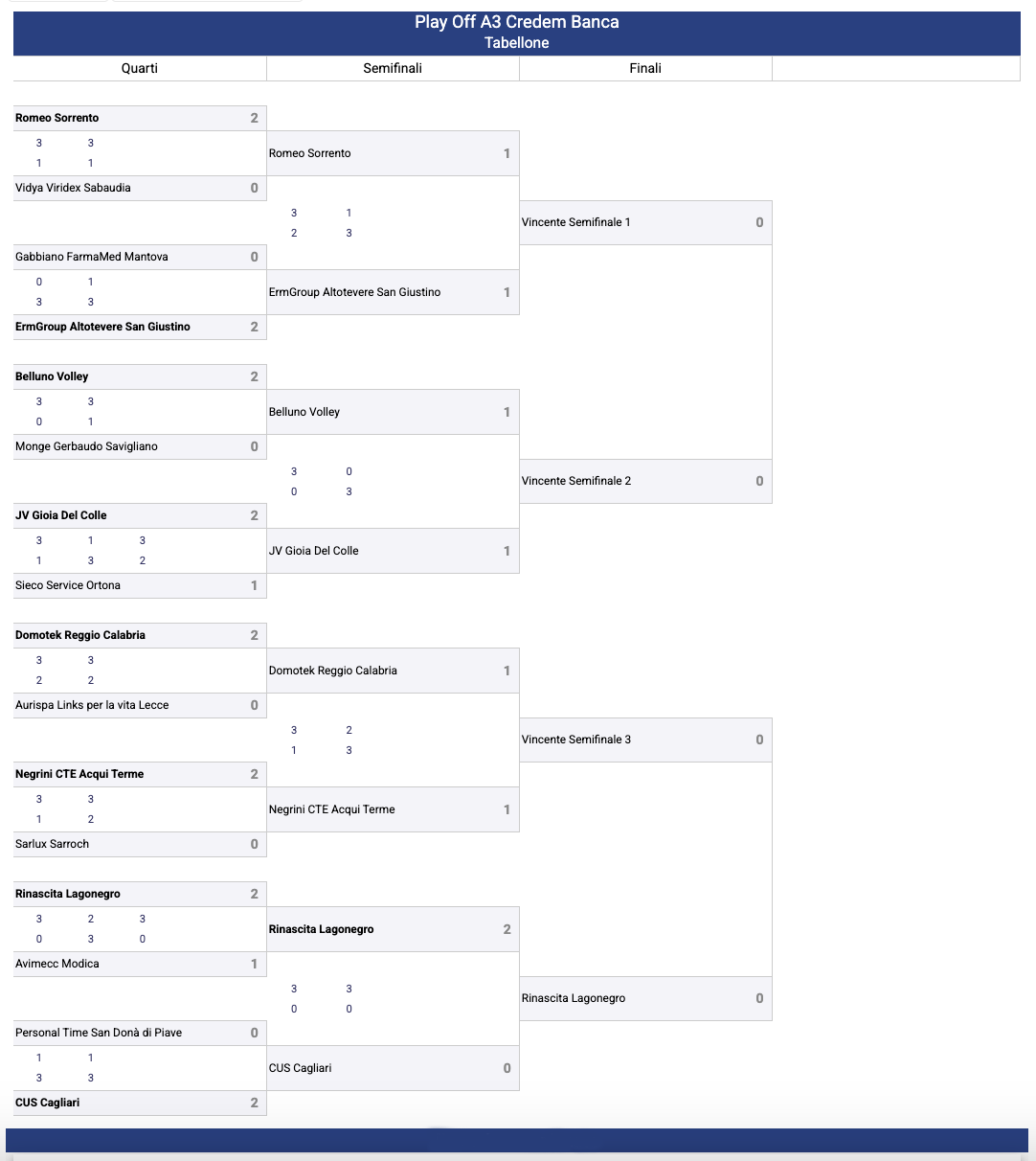Open the Vincente Semifinale 3 slot
The height and width of the screenshot is (1161, 1036).
576,740
